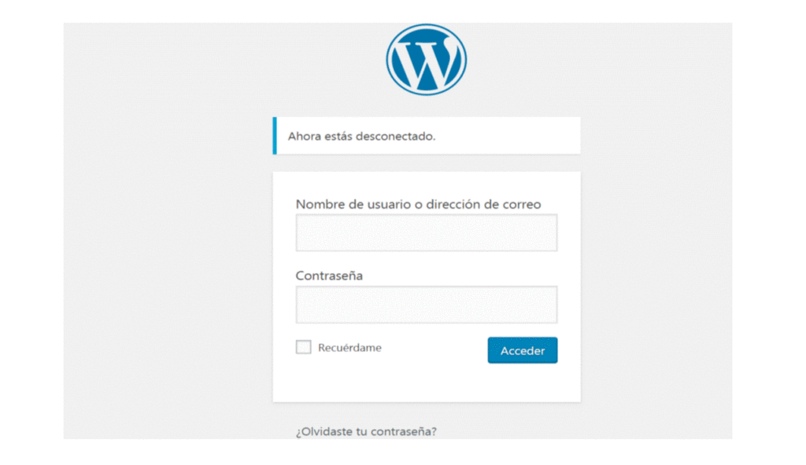Screen dimensions: 806x465
Task: Focus the Contraseña input field
Action: [426, 305]
